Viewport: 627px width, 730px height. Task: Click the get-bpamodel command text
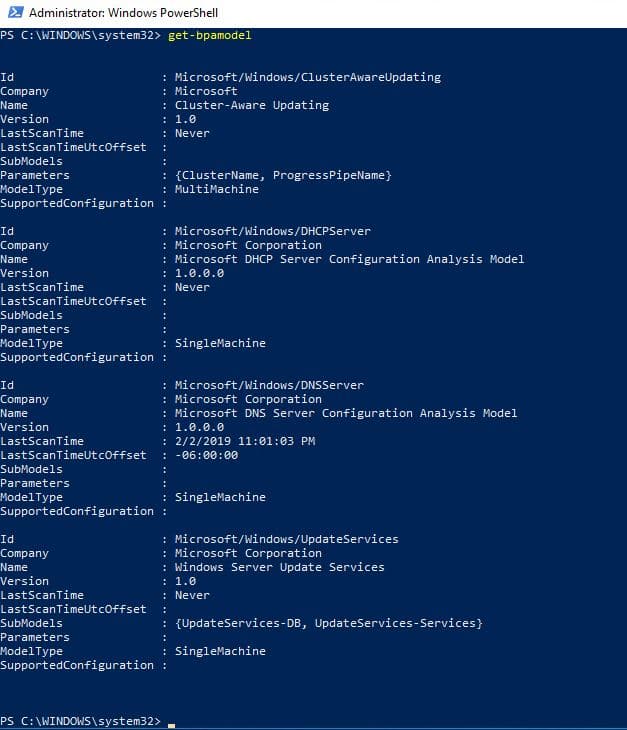coord(209,35)
